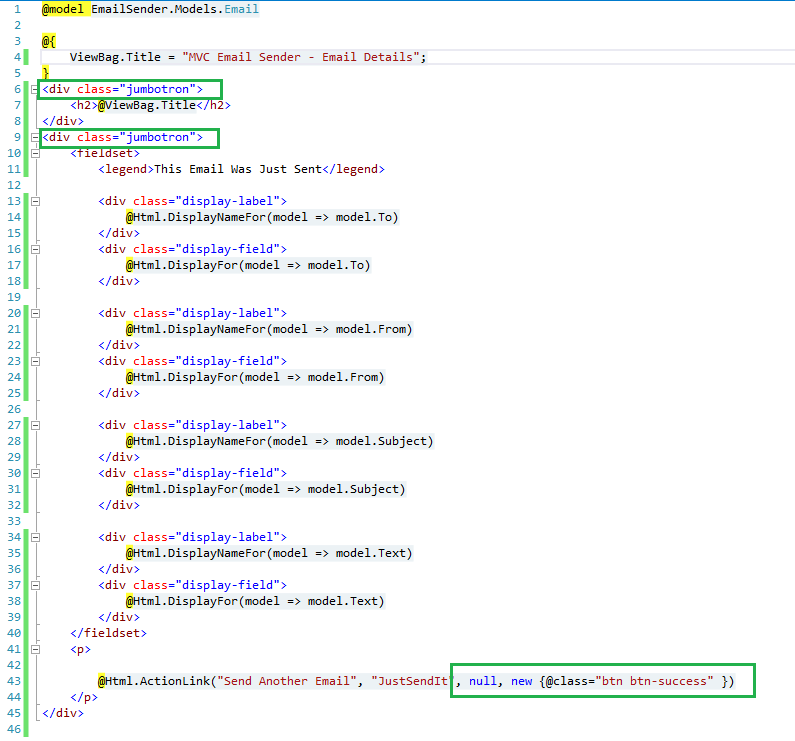Click the closing </p> tag on line 44
This screenshot has width=795, height=741.
click(x=84, y=697)
